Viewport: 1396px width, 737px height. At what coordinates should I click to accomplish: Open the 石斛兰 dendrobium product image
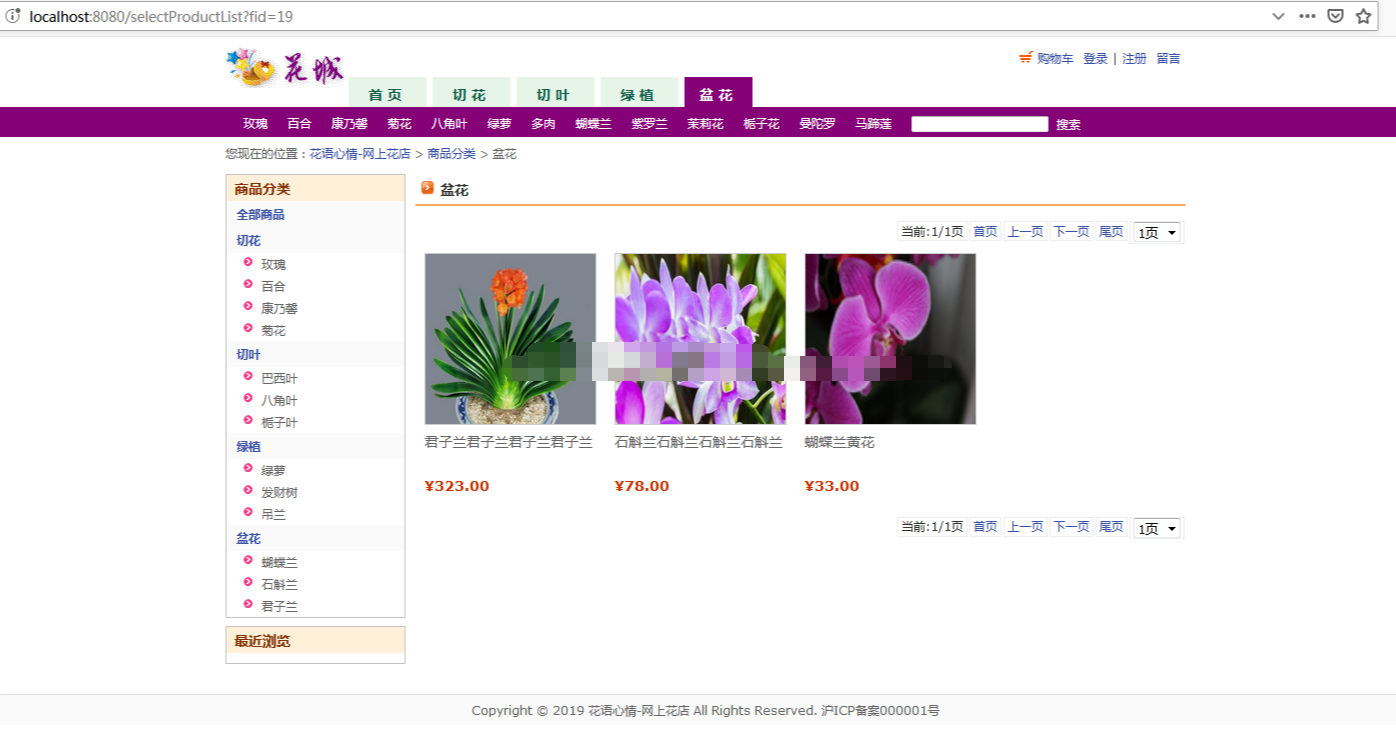tap(700, 339)
